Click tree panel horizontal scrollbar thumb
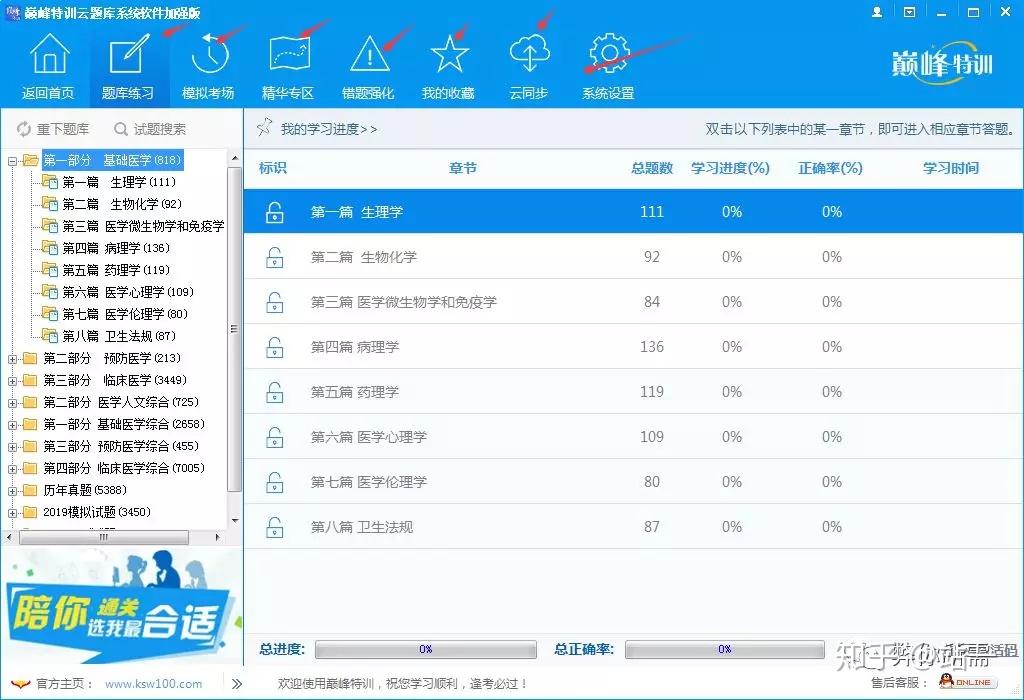Screen dimensions: 1024x700 104,537
